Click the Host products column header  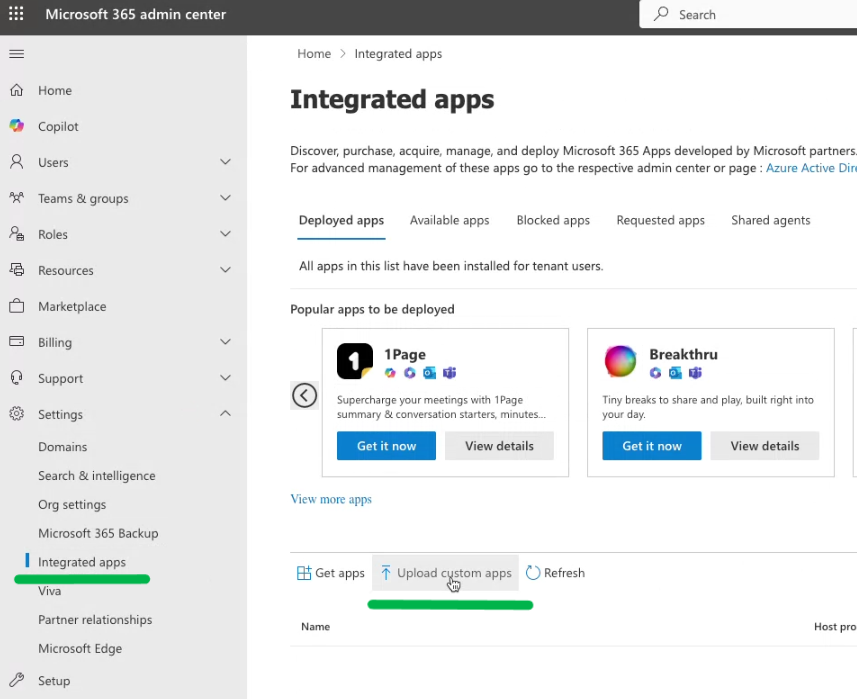835,626
